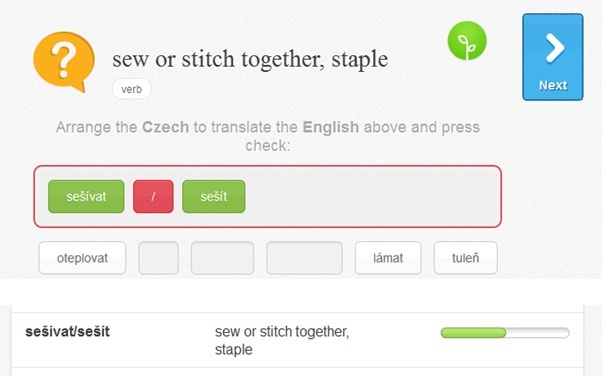Click the heading 'sew or stitch together, staple'
The image size is (608, 384).
pos(250,59)
